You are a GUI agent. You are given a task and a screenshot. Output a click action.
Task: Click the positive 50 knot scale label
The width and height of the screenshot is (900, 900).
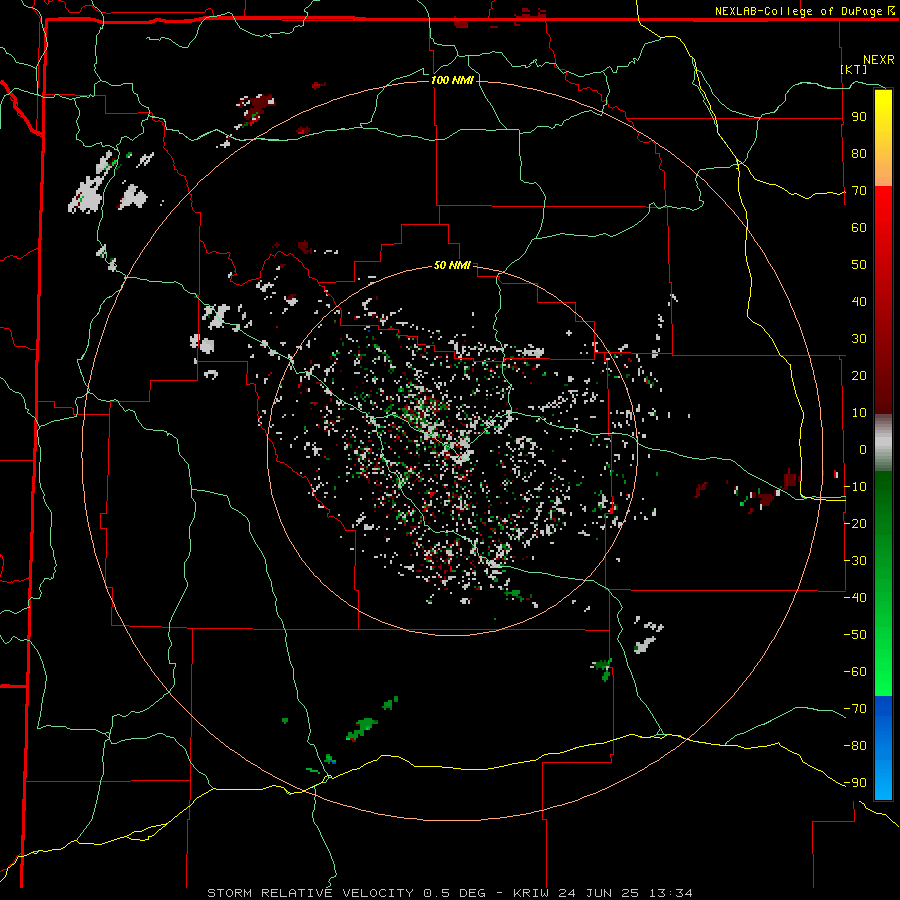tap(859, 265)
